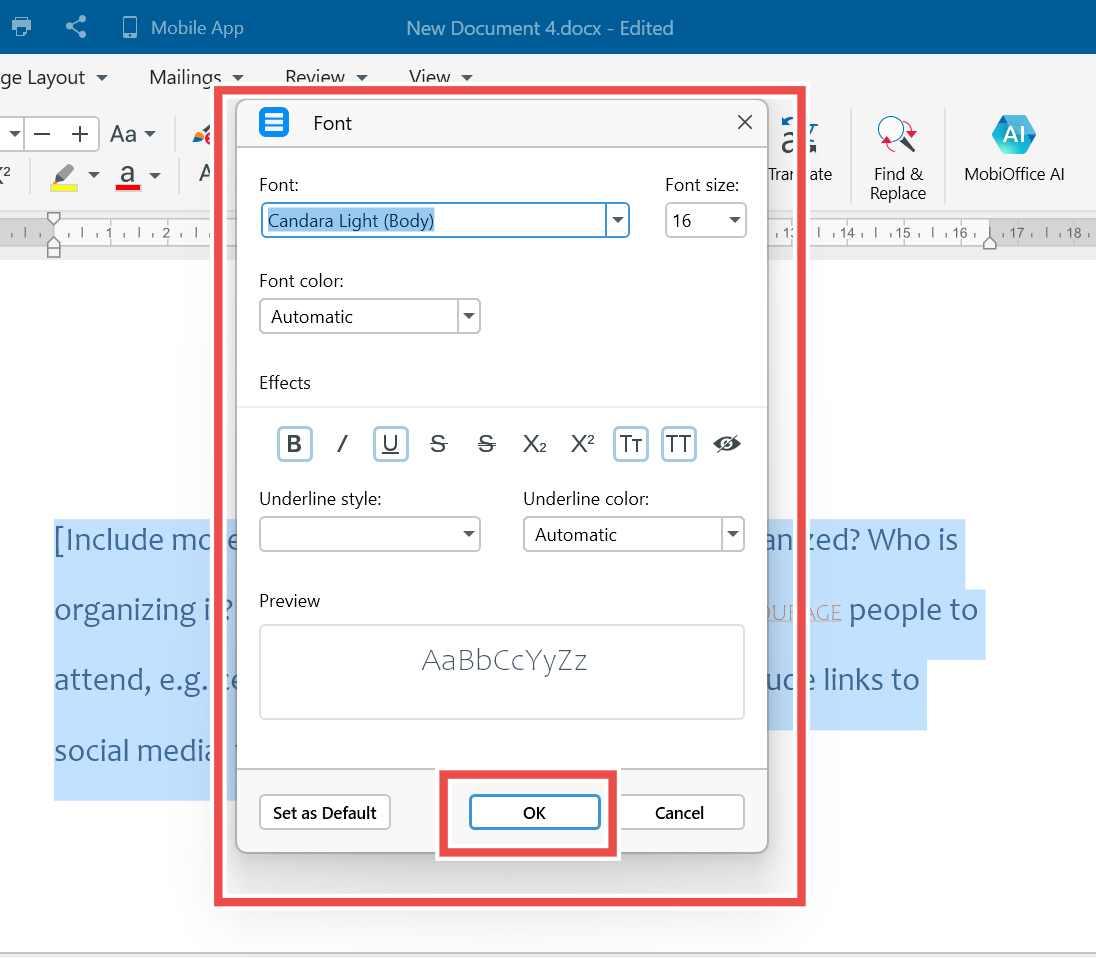Decrease font size with minus button
1096x958 pixels.
coord(42,133)
